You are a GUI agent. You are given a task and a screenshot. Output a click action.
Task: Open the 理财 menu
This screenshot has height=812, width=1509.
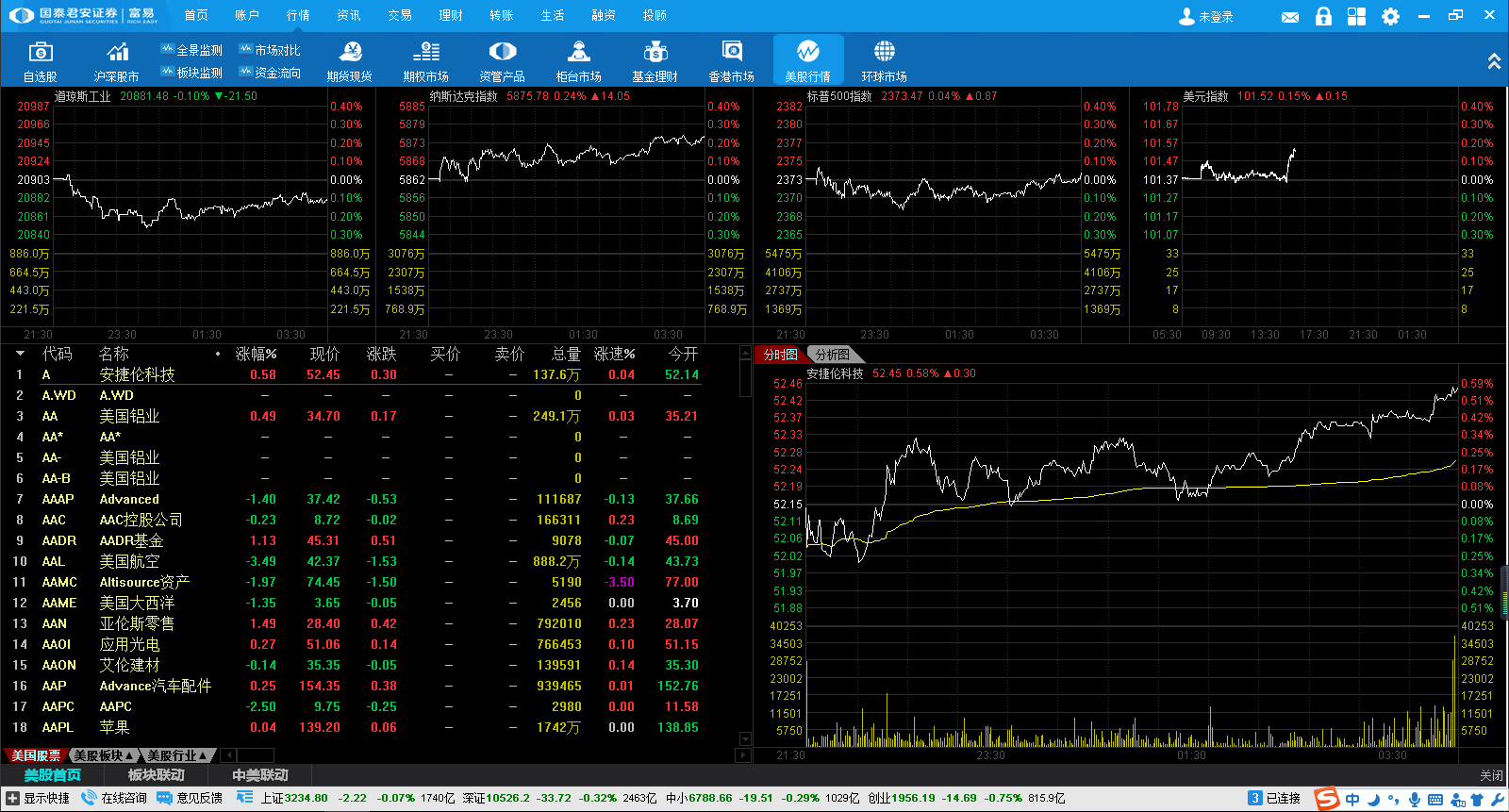451,15
